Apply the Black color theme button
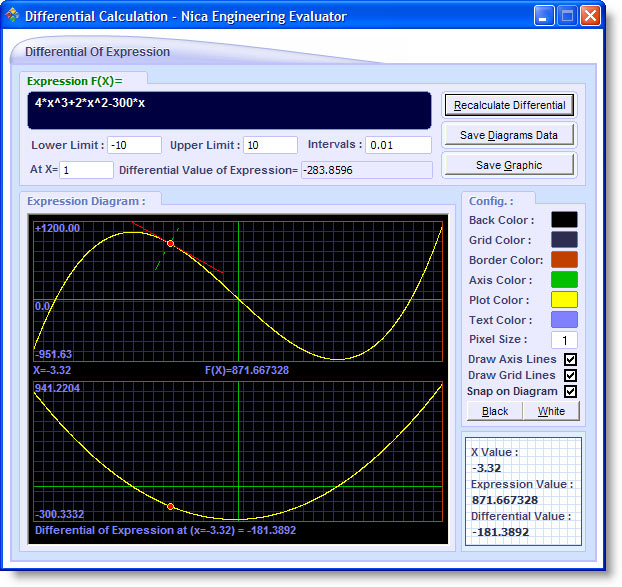This screenshot has width=622, height=587. coord(495,411)
